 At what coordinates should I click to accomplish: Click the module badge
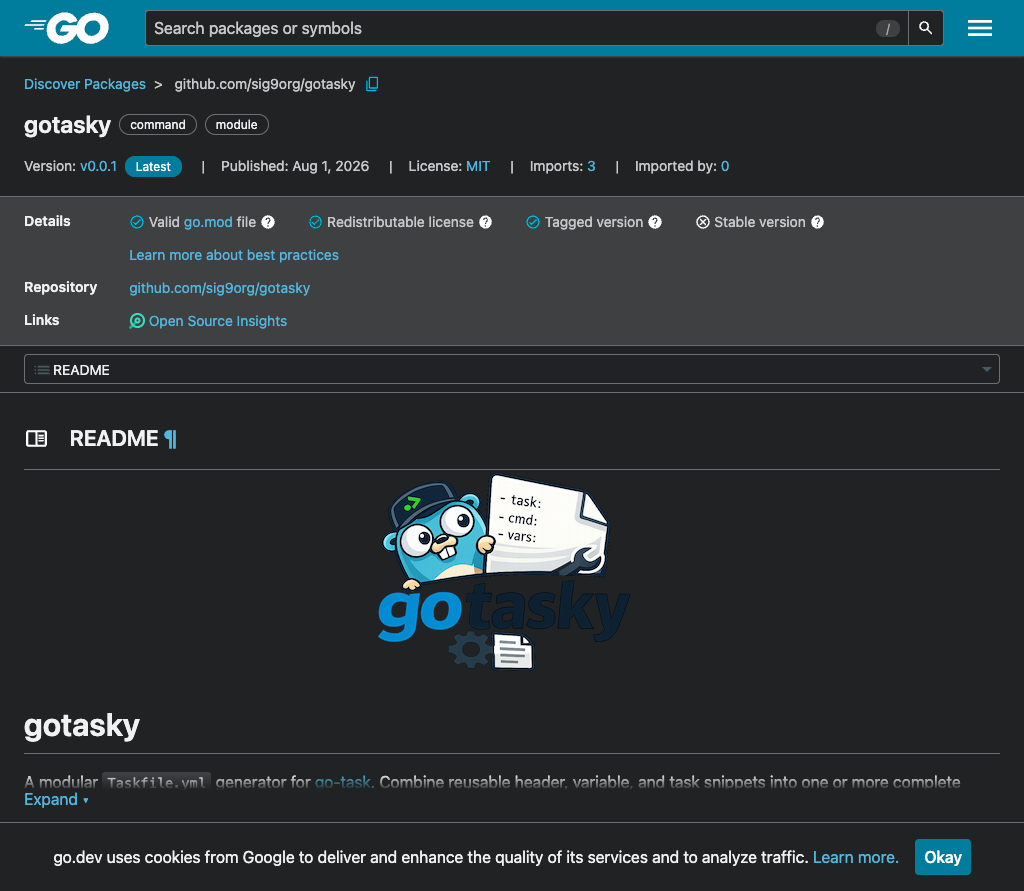236,125
